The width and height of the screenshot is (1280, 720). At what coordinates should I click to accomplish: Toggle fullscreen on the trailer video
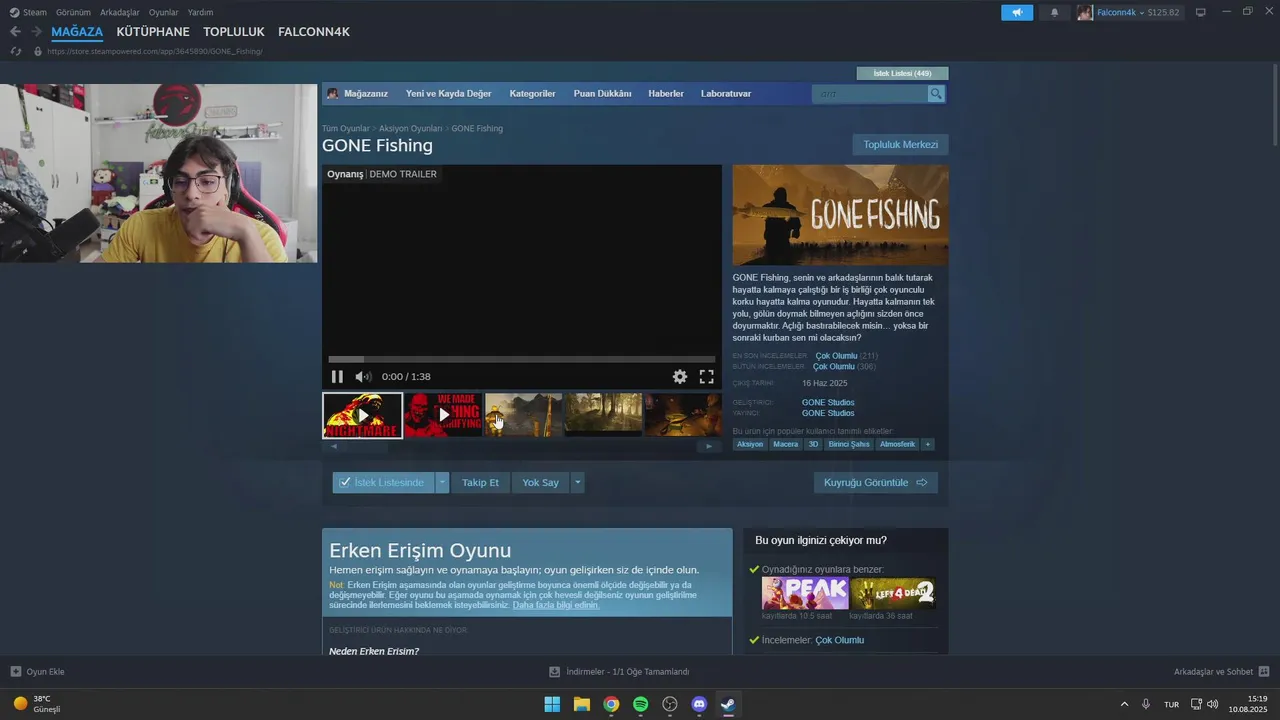(706, 377)
